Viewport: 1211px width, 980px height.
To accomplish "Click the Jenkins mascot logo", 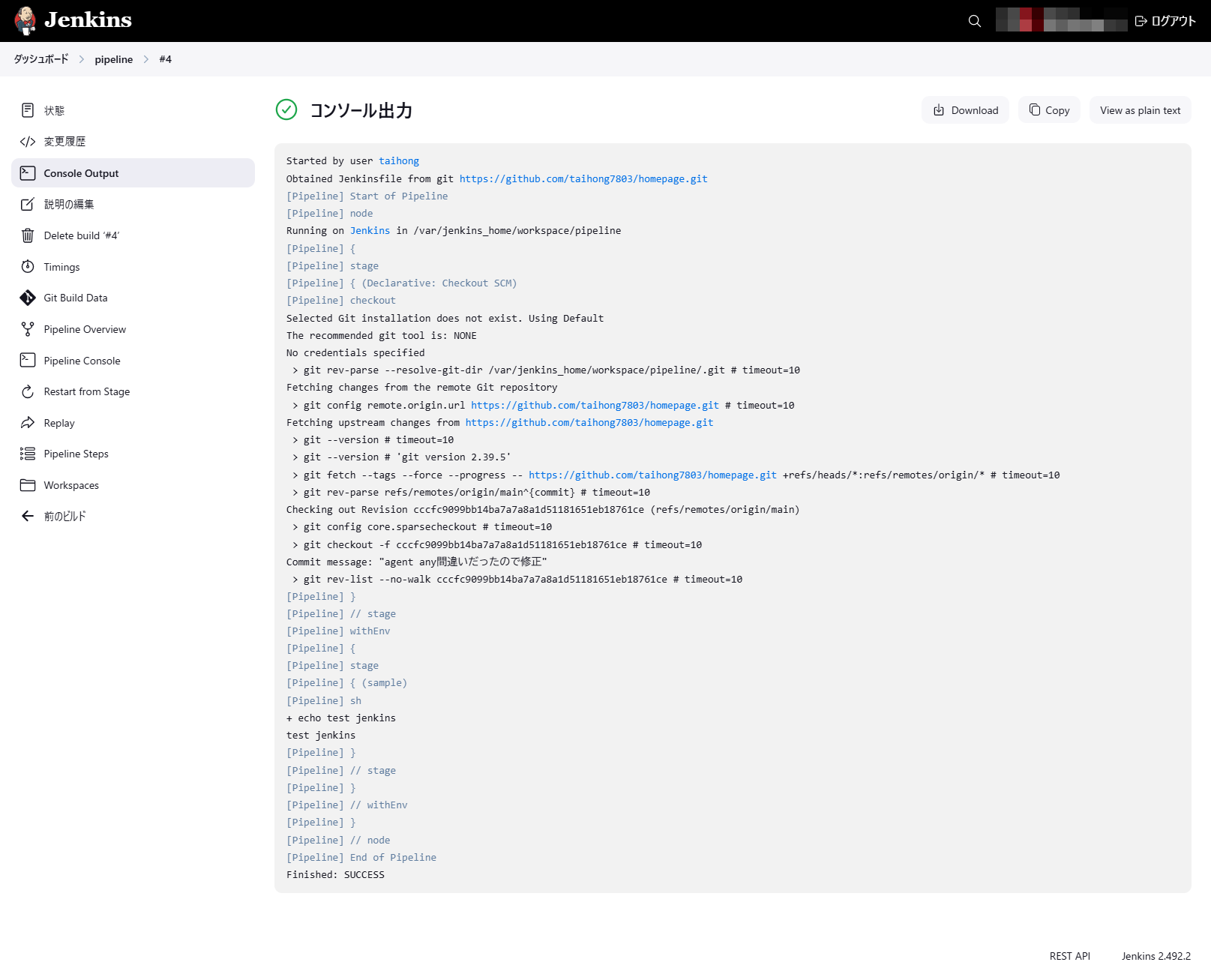I will [25, 19].
